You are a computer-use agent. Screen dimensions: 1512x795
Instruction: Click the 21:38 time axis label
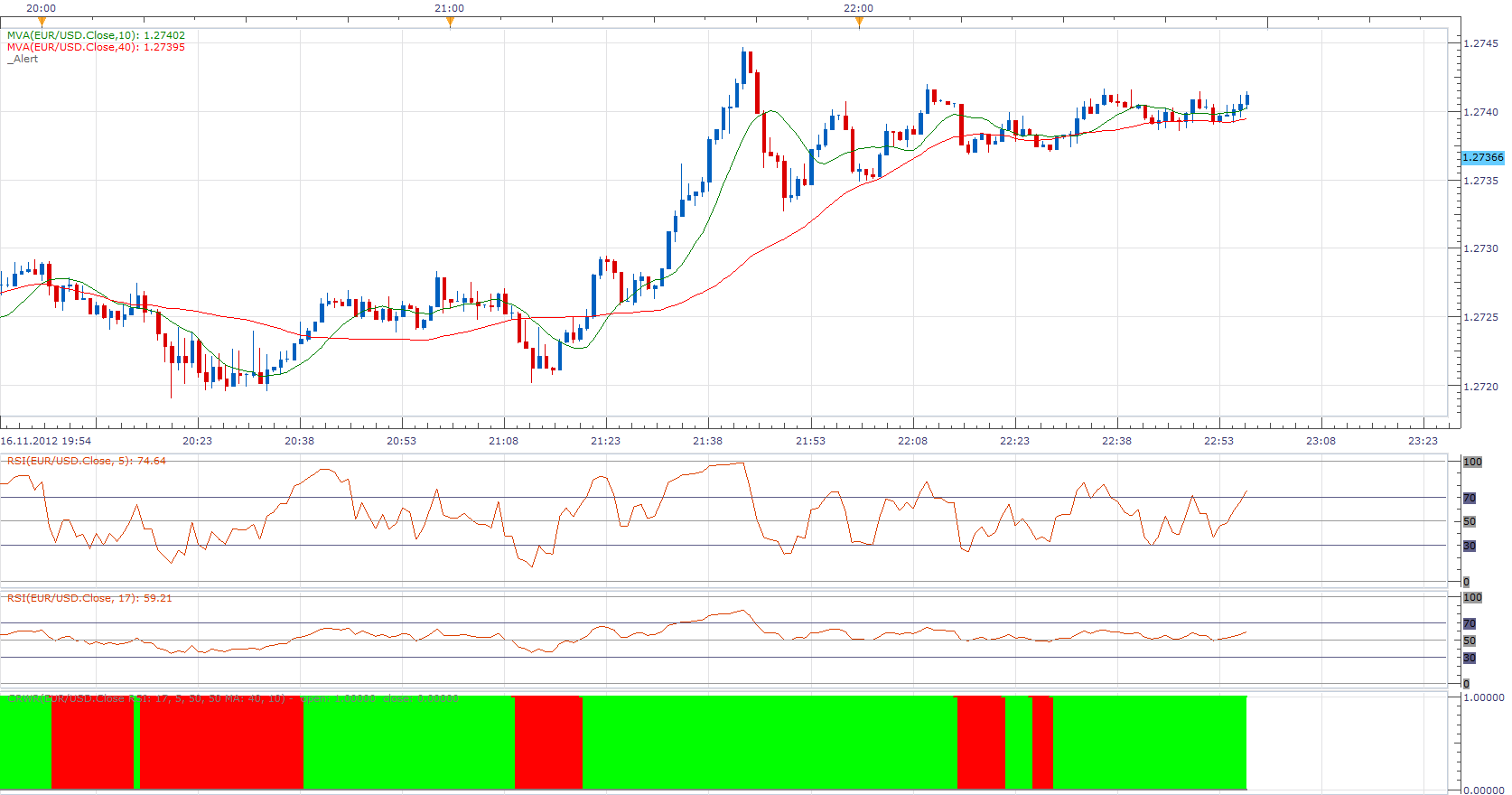(x=707, y=441)
